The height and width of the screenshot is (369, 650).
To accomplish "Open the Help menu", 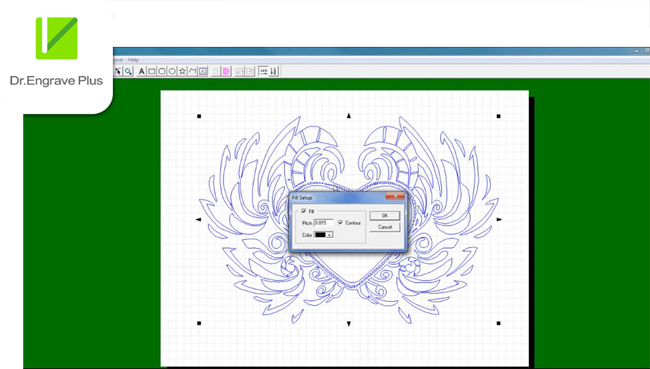I will pyautogui.click(x=133, y=60).
